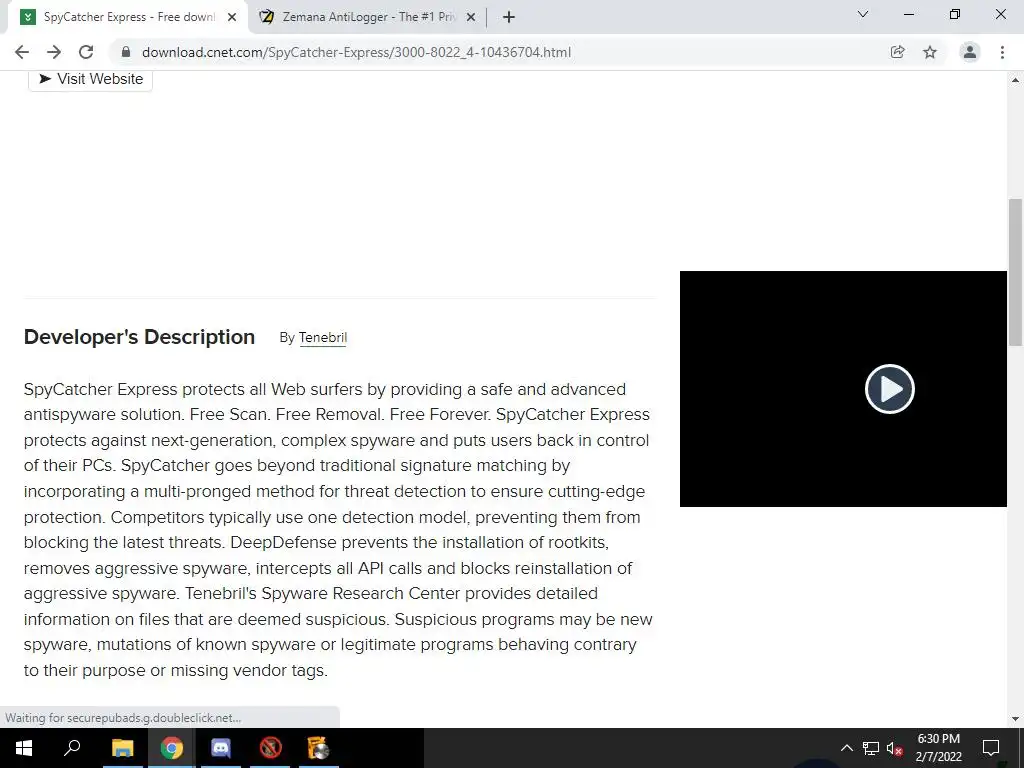Image resolution: width=1024 pixels, height=768 pixels.
Task: Go back to the previous page
Action: point(22,52)
